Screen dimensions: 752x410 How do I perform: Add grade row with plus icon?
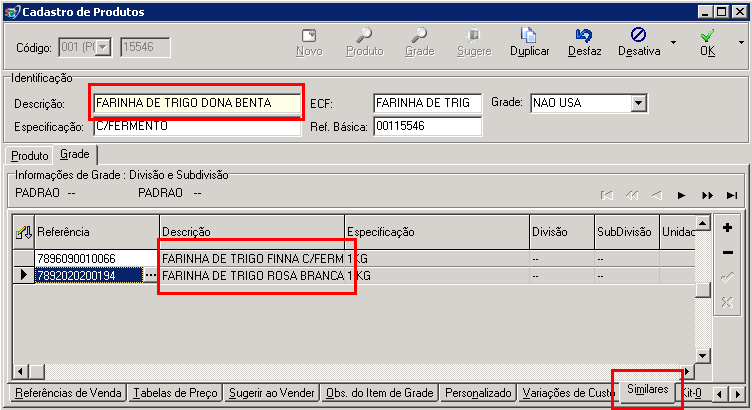[x=727, y=228]
